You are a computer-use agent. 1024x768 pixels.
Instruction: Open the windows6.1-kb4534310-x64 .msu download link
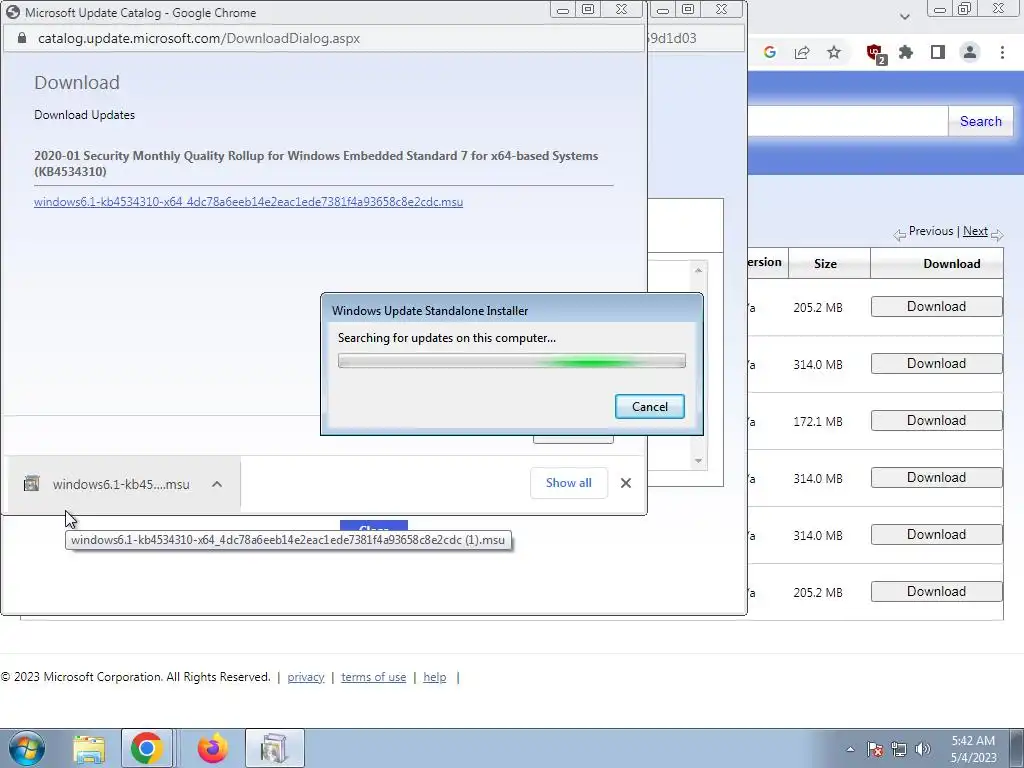pyautogui.click(x=248, y=202)
